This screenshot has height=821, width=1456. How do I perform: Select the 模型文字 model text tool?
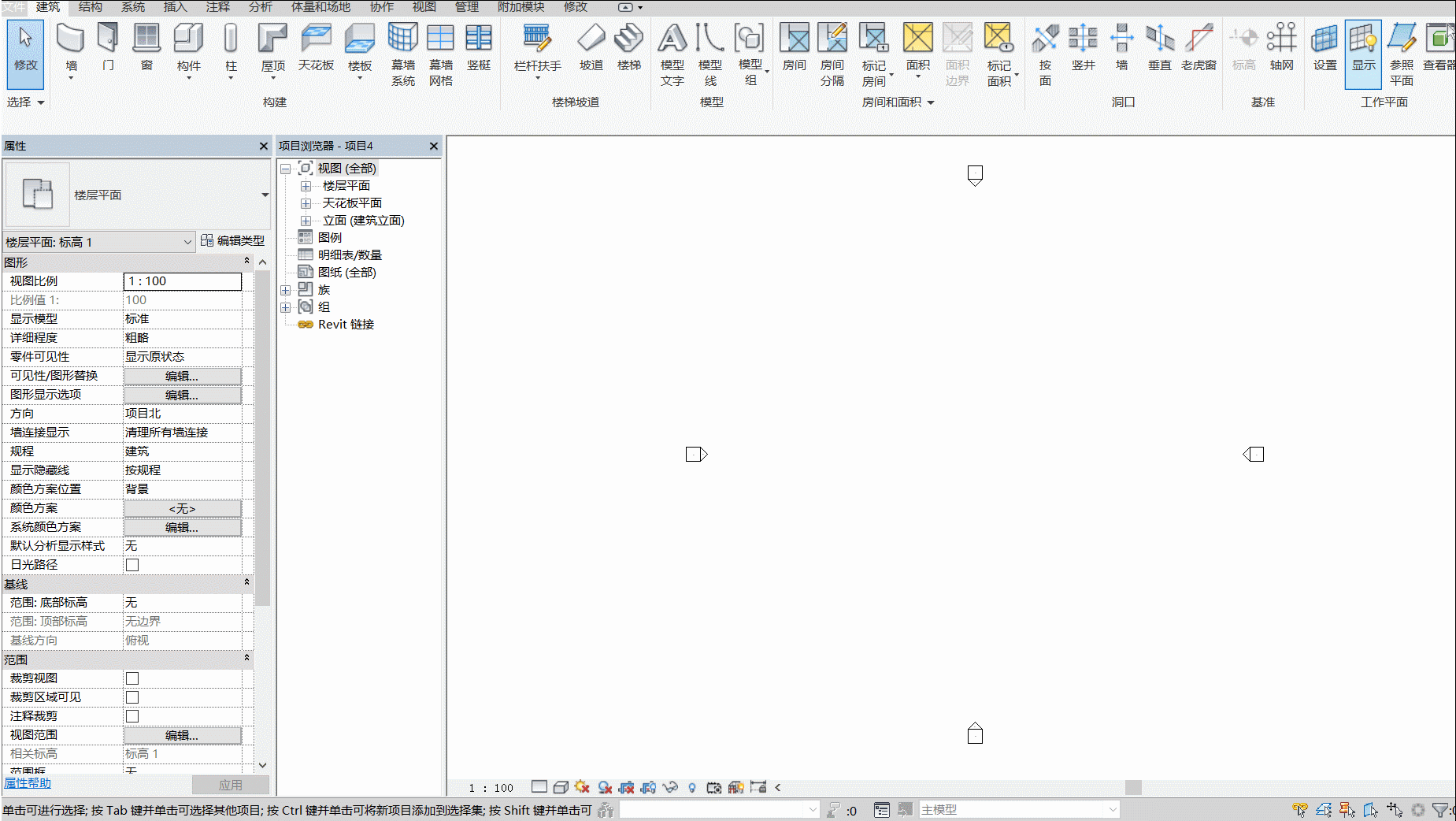point(672,54)
